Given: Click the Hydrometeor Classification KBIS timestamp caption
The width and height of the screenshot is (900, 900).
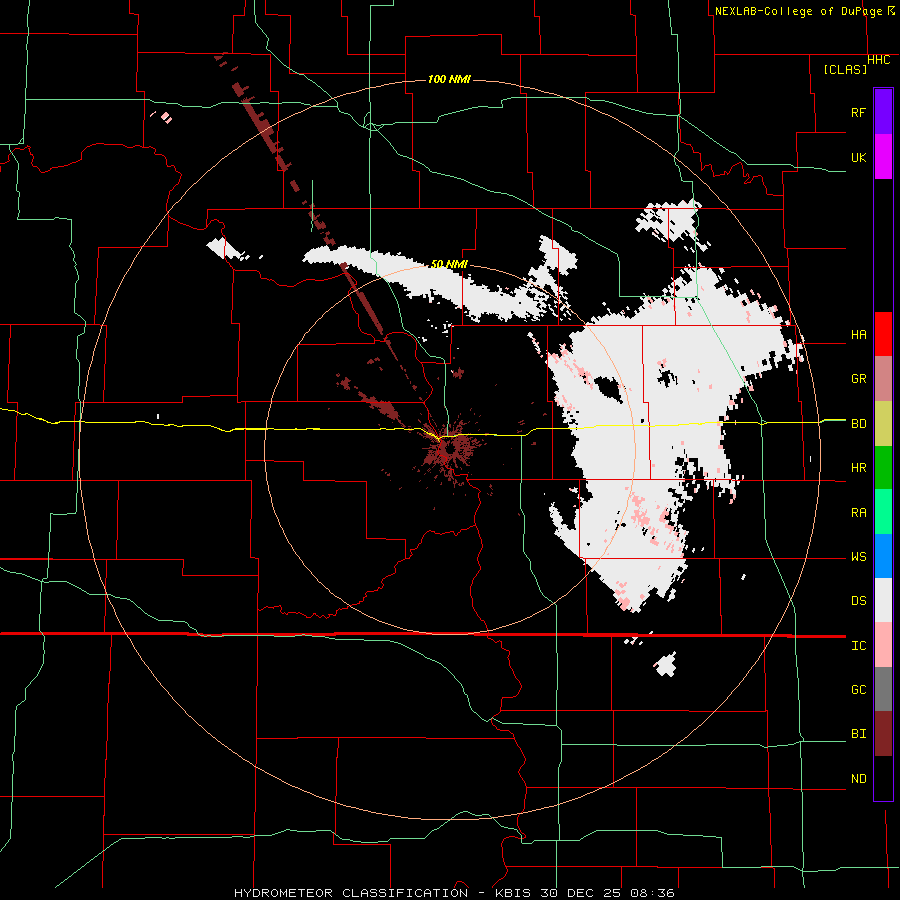Looking at the screenshot, I should click(x=454, y=893).
